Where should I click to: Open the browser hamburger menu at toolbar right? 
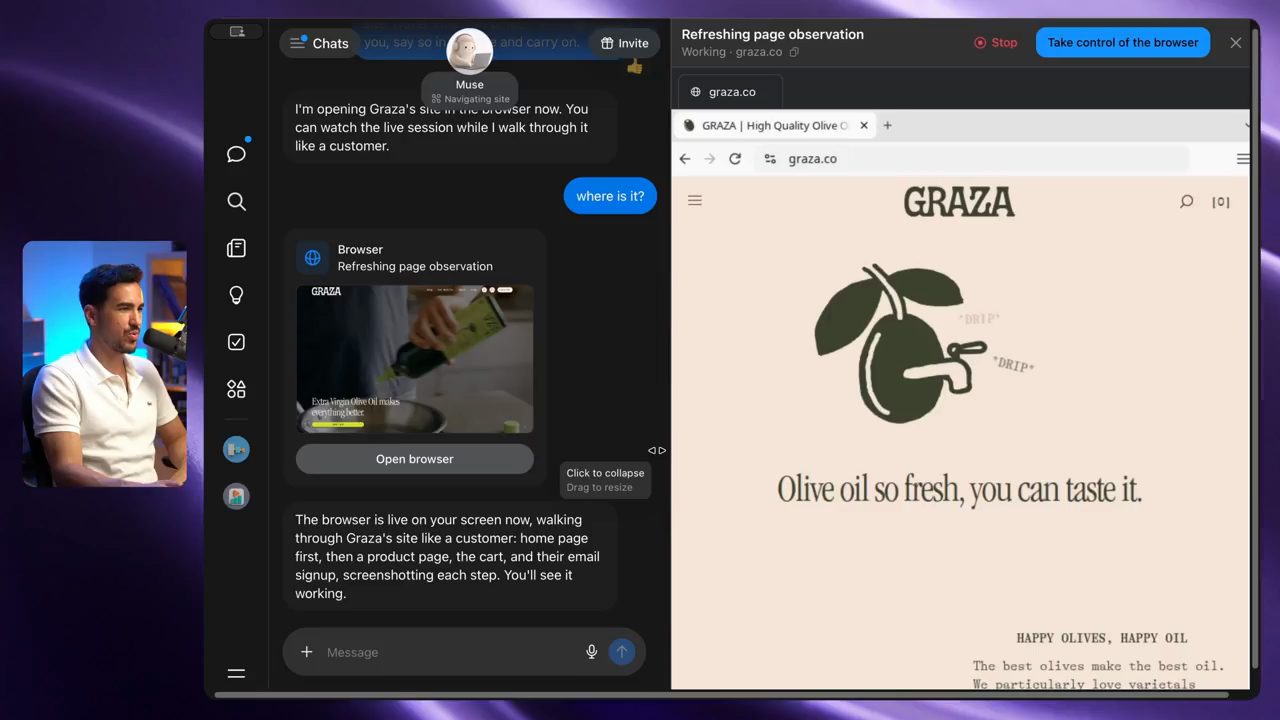tap(1243, 159)
